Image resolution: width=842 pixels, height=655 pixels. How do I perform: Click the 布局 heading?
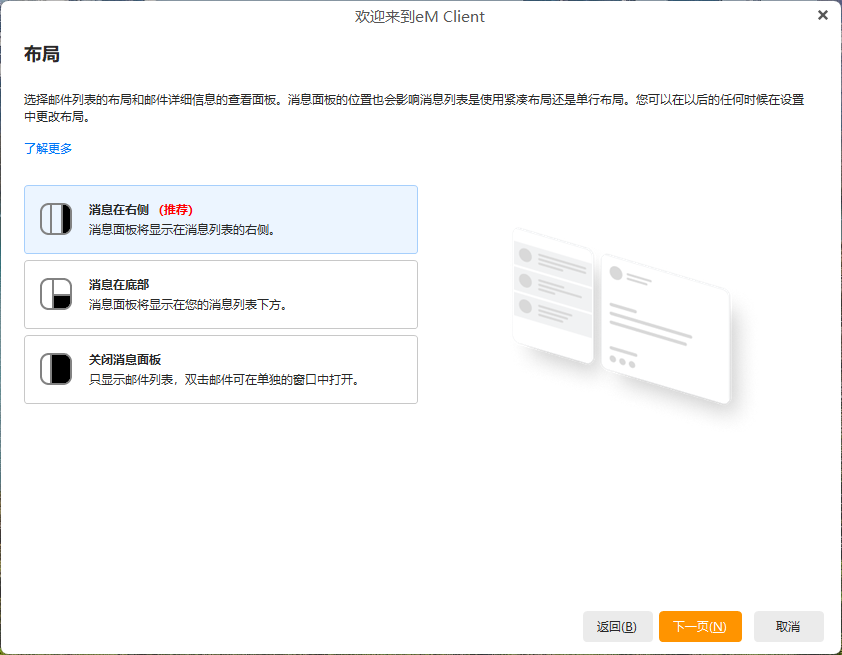click(x=42, y=54)
